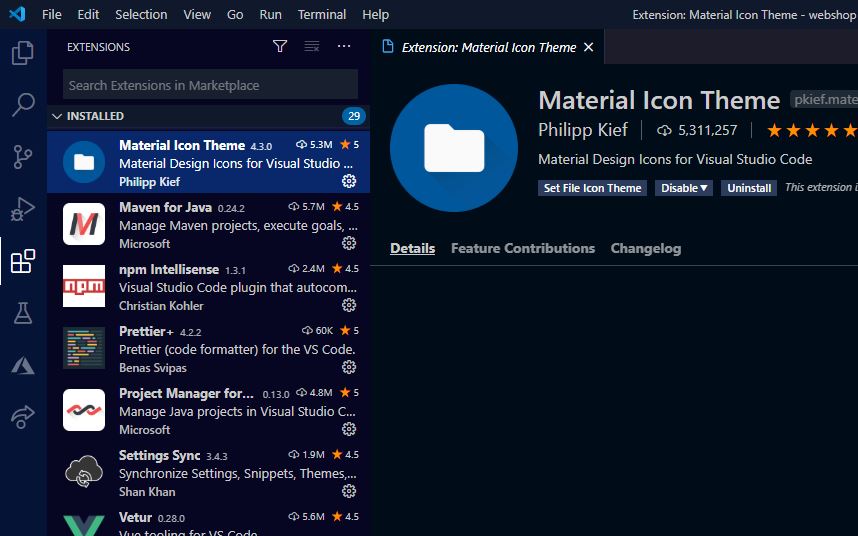
Task: Switch to the Details tab
Action: coord(413,248)
